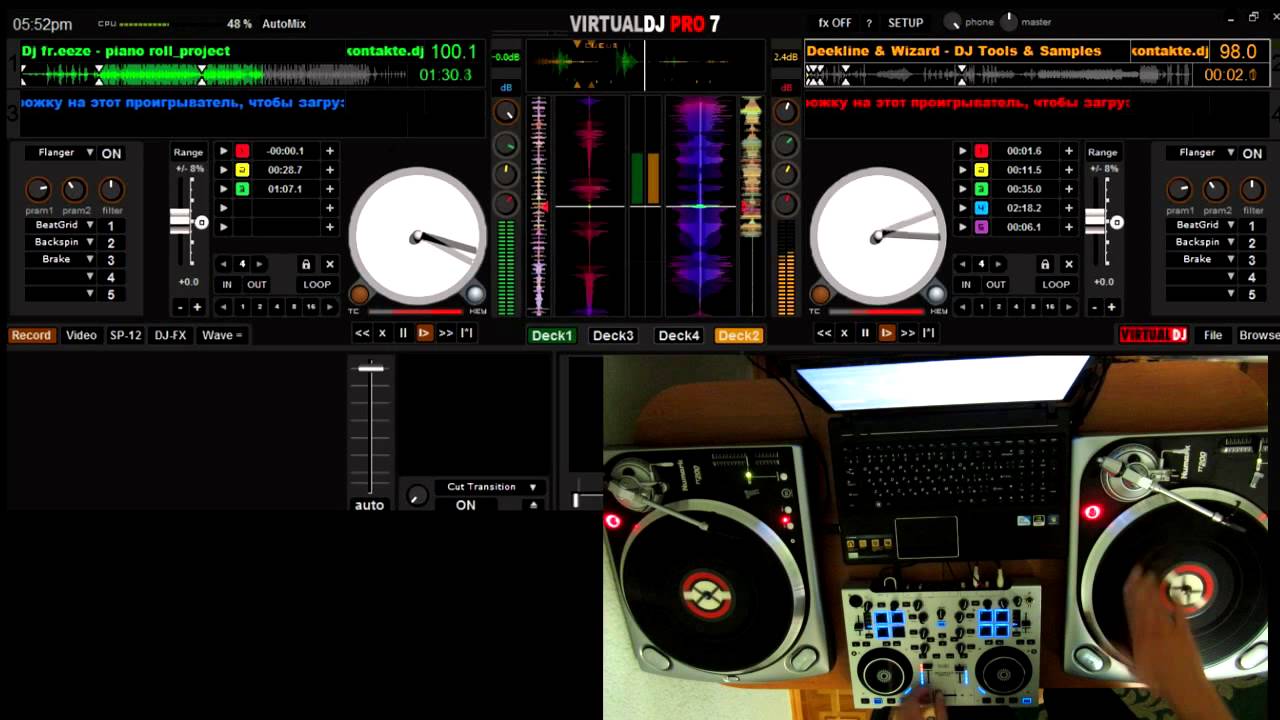Clear left deck loop with x button
Viewport: 1280px width, 720px height.
pyautogui.click(x=329, y=264)
